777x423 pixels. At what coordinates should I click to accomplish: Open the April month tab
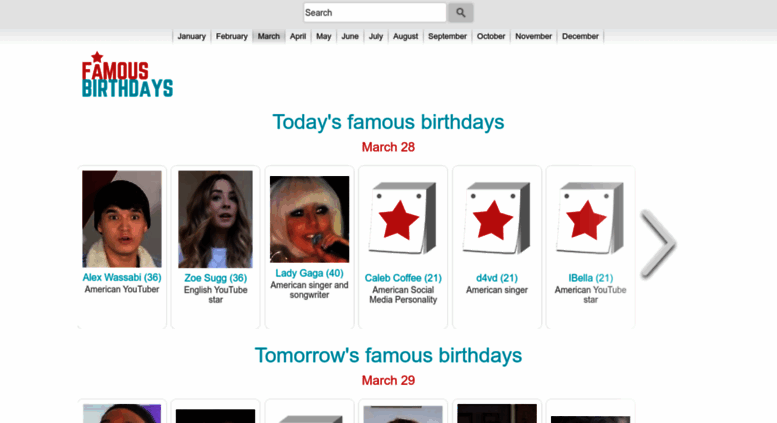click(x=298, y=36)
